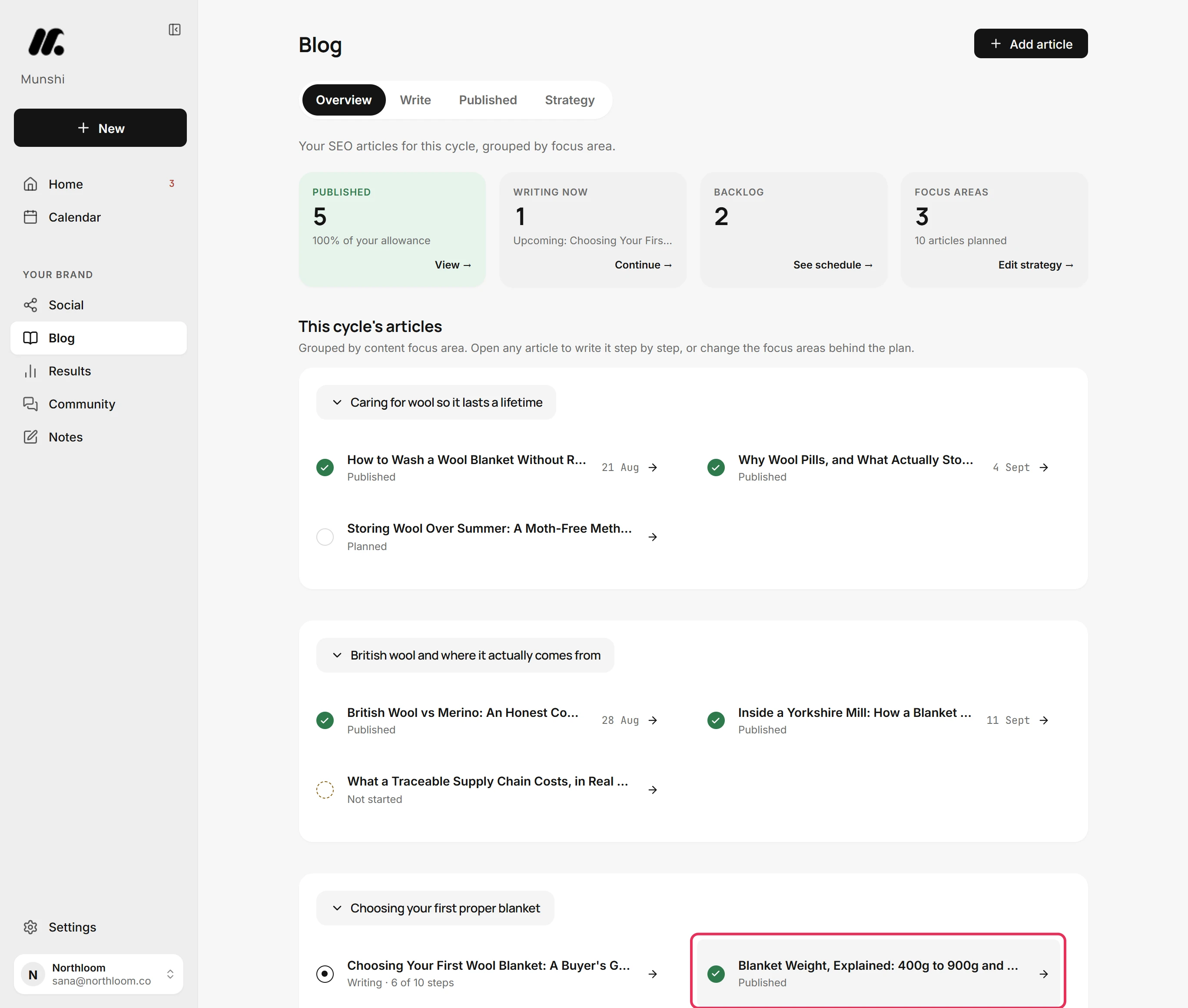The height and width of the screenshot is (1008, 1188).
Task: Open the Published tab
Action: [x=488, y=100]
